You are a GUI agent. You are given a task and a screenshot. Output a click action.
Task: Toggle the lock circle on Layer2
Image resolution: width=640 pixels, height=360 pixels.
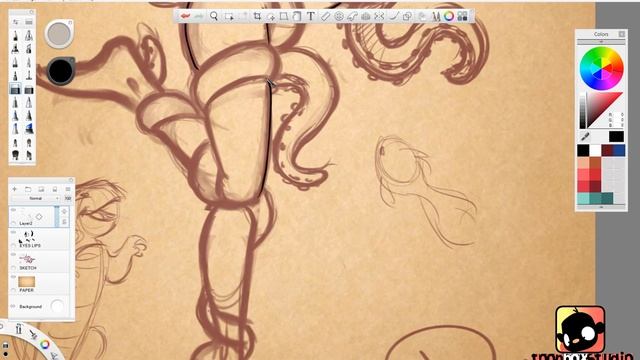[13, 223]
